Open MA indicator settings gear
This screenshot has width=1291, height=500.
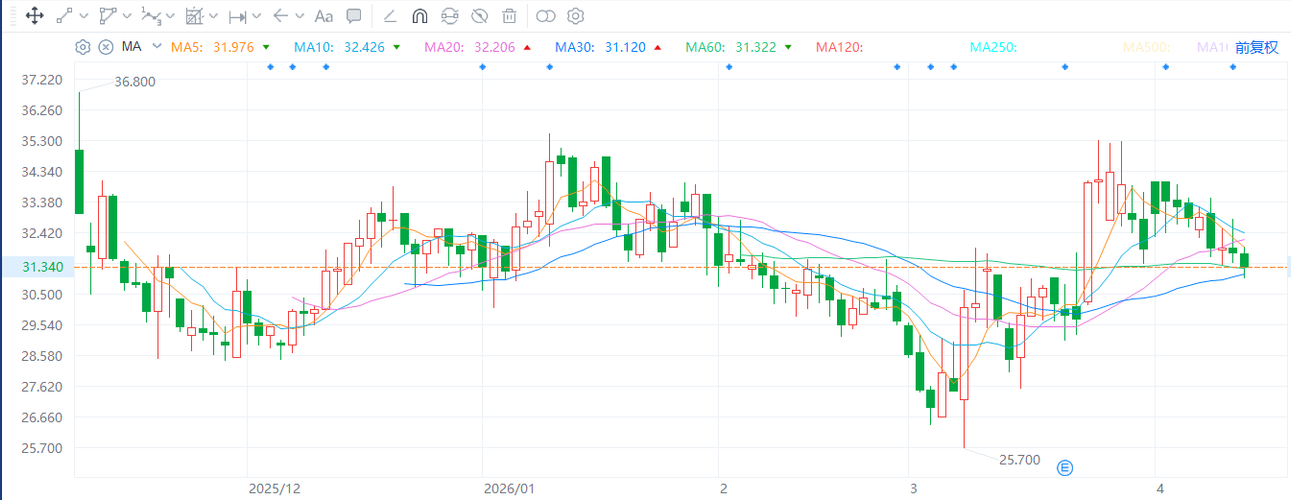pos(83,46)
